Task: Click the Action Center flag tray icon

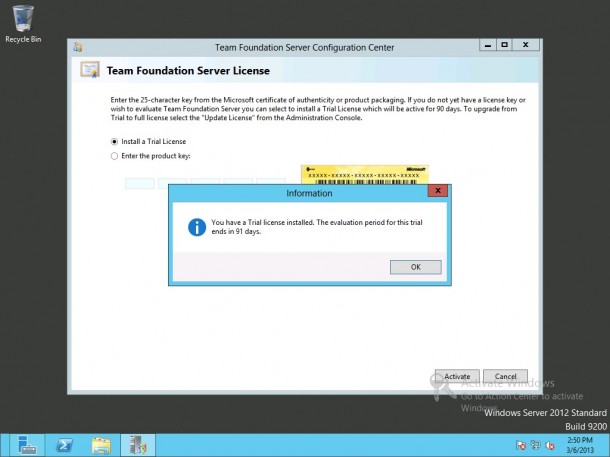Action: tap(521, 445)
